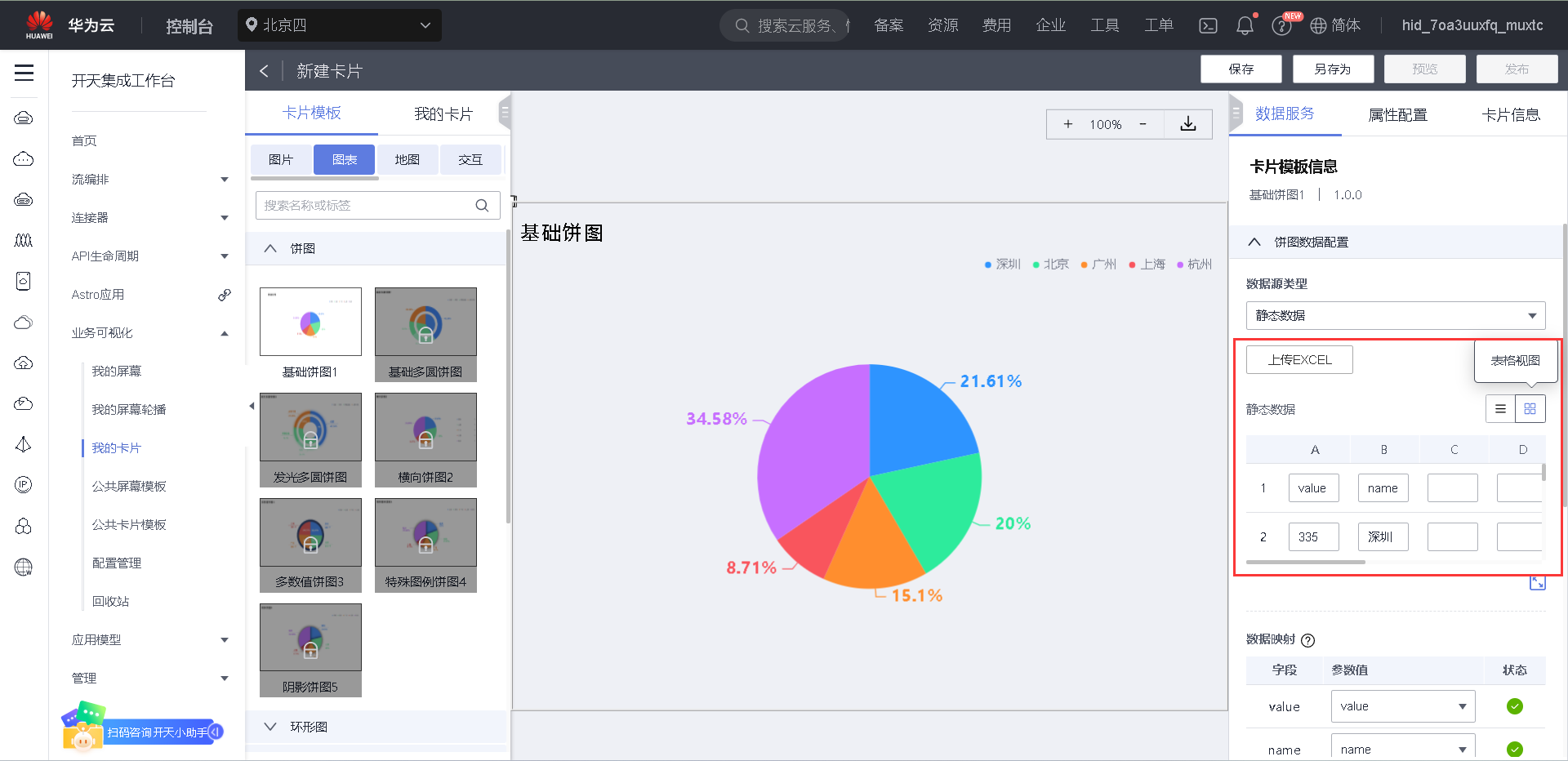Screen dimensions: 1568x761
Task: Switch to the 卡片信息 tab
Action: (1511, 115)
